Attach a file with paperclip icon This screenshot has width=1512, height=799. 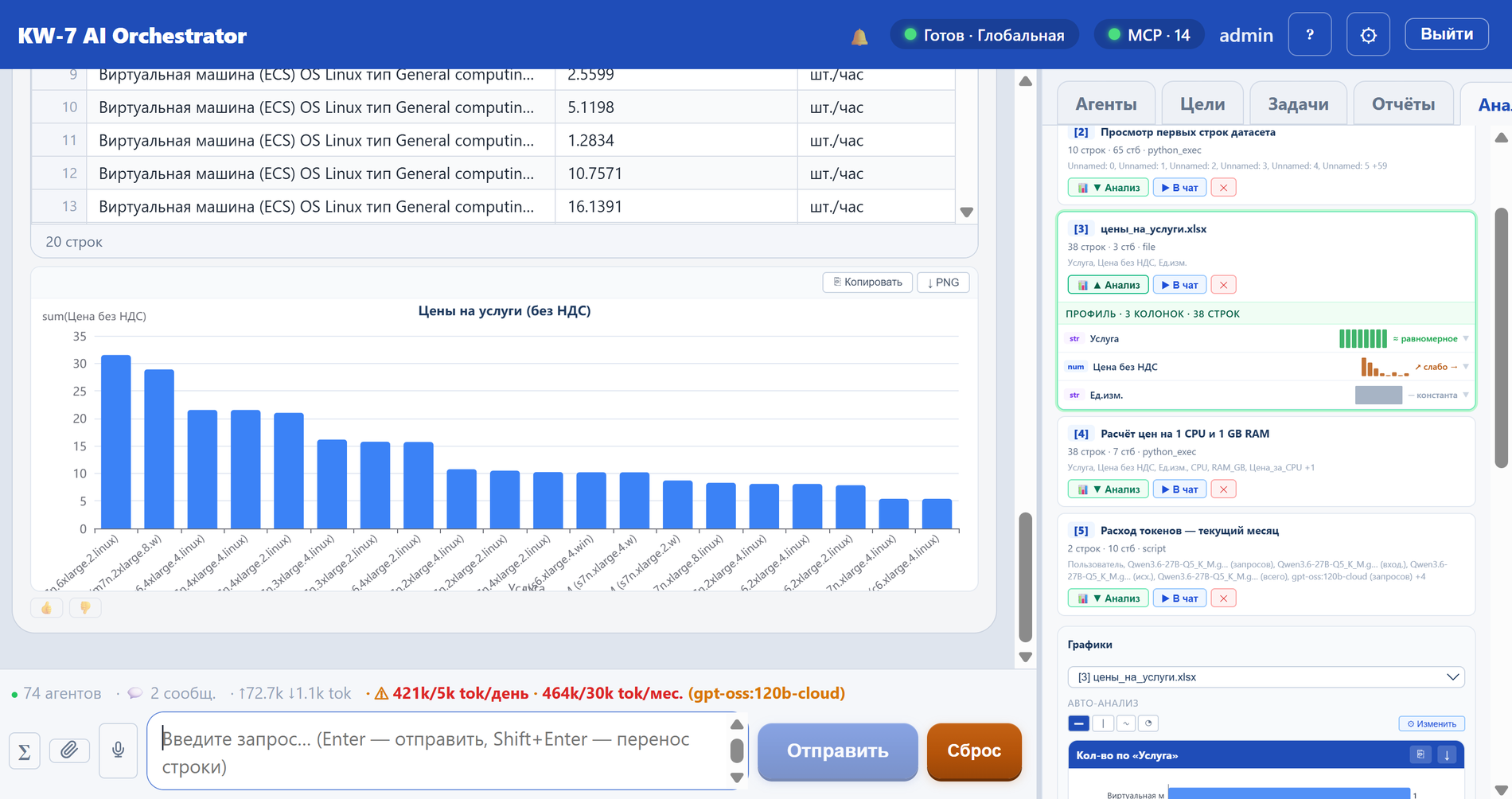pos(69,750)
